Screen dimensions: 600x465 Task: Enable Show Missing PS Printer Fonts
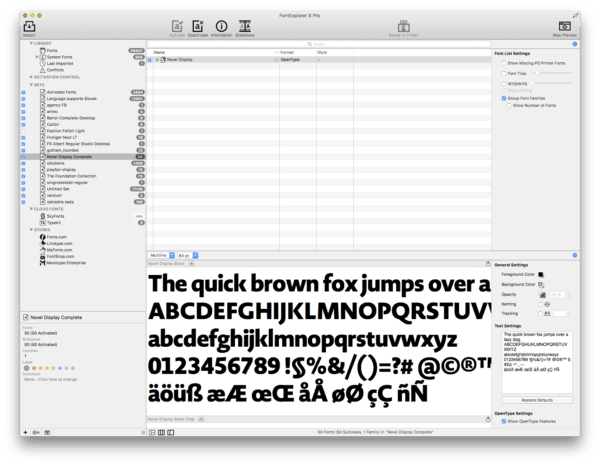[x=501, y=62]
